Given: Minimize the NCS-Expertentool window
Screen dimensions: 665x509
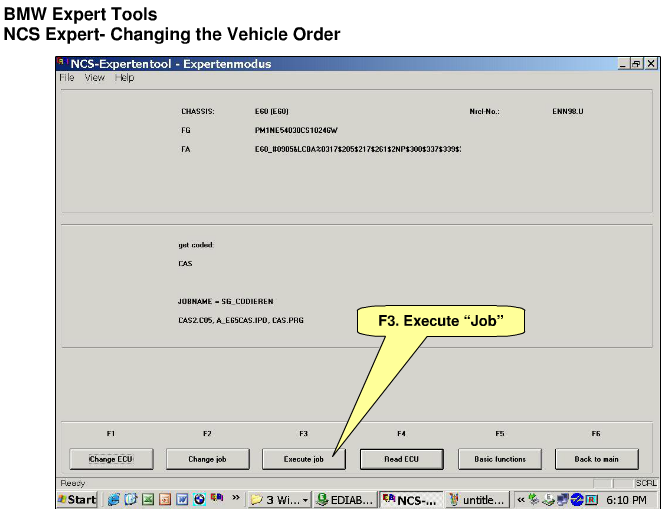Looking at the screenshot, I should [x=623, y=64].
